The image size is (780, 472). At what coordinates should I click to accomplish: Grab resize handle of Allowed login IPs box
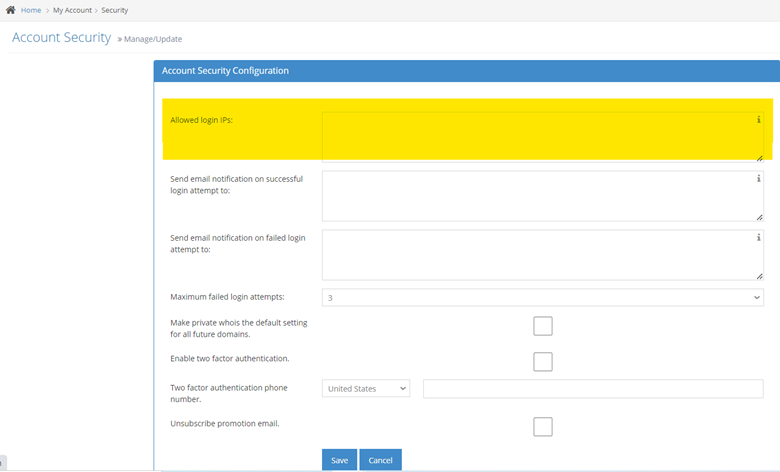(759, 157)
